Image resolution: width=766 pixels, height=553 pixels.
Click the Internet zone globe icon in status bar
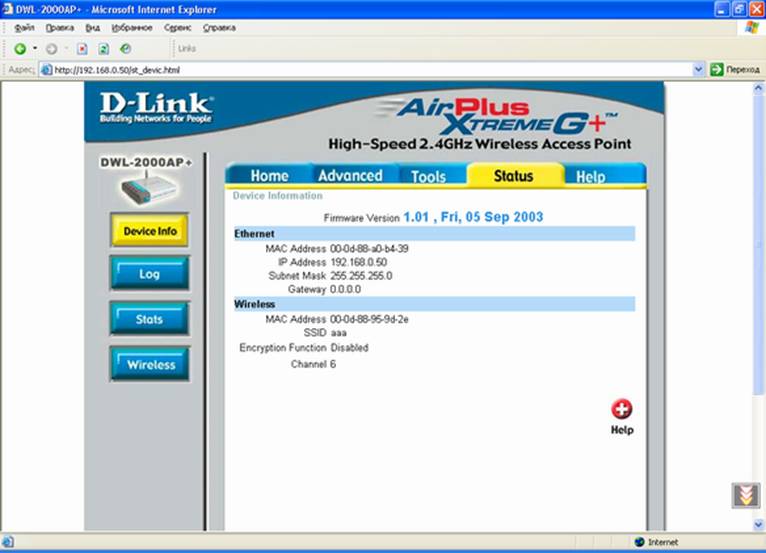coord(639,542)
